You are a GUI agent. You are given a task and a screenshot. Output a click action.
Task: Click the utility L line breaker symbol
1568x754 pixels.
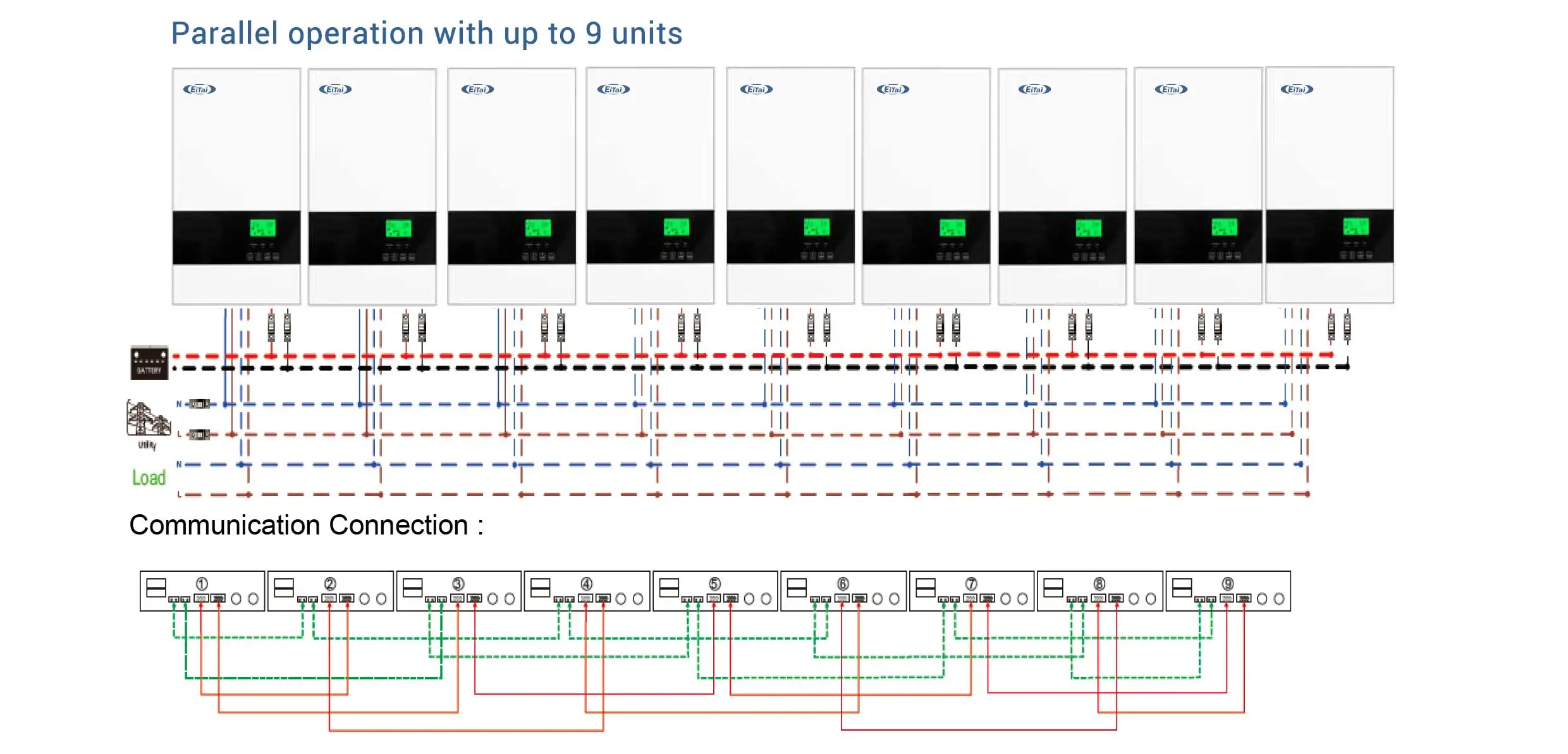pos(199,435)
